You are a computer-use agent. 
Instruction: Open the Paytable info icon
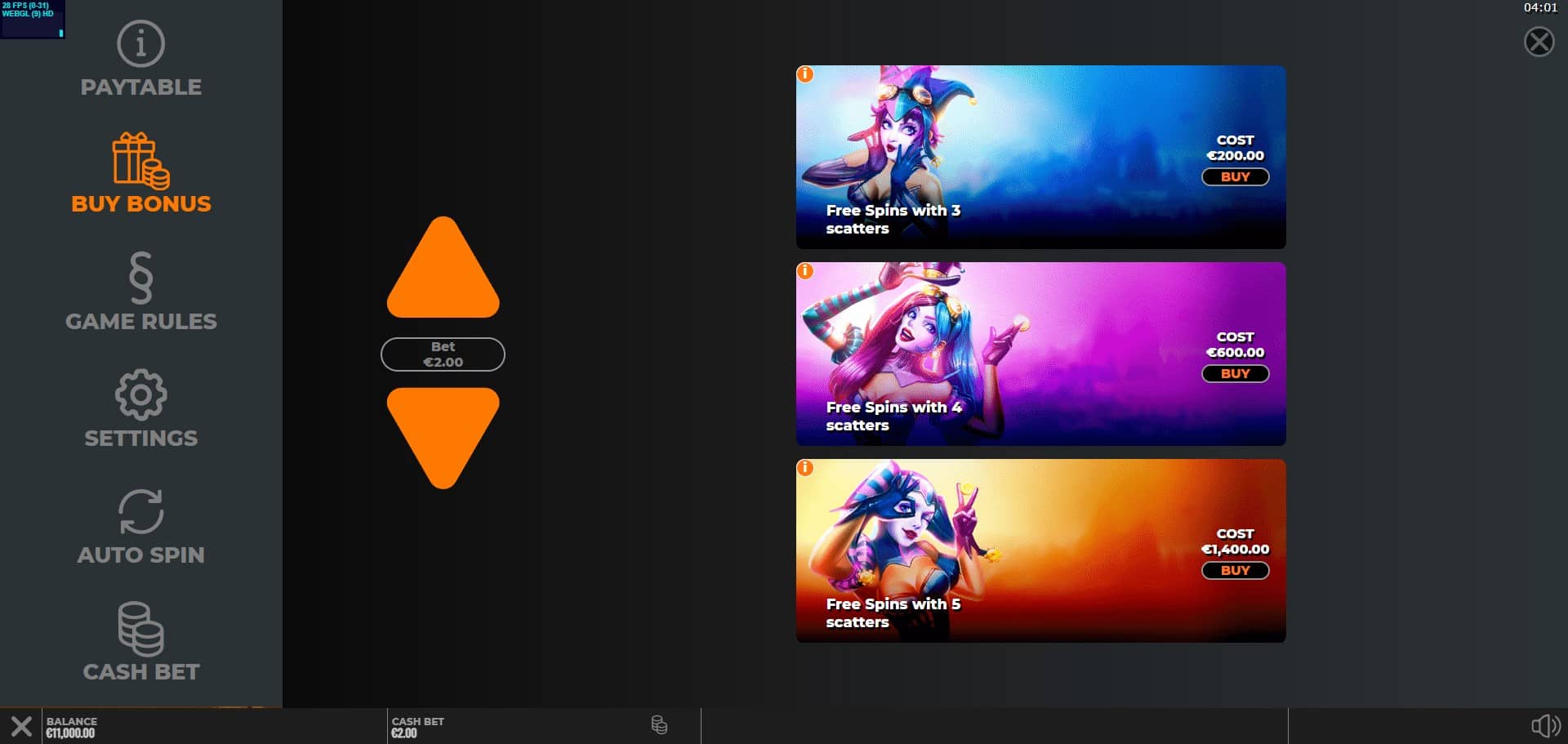140,43
